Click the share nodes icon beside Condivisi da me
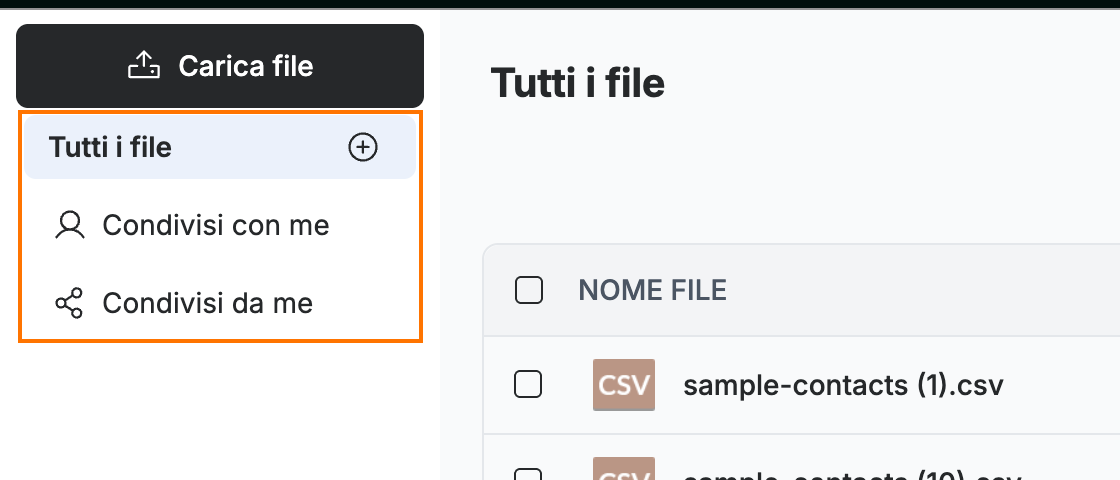Image resolution: width=1120 pixels, height=480 pixels. pyautogui.click(x=69, y=303)
